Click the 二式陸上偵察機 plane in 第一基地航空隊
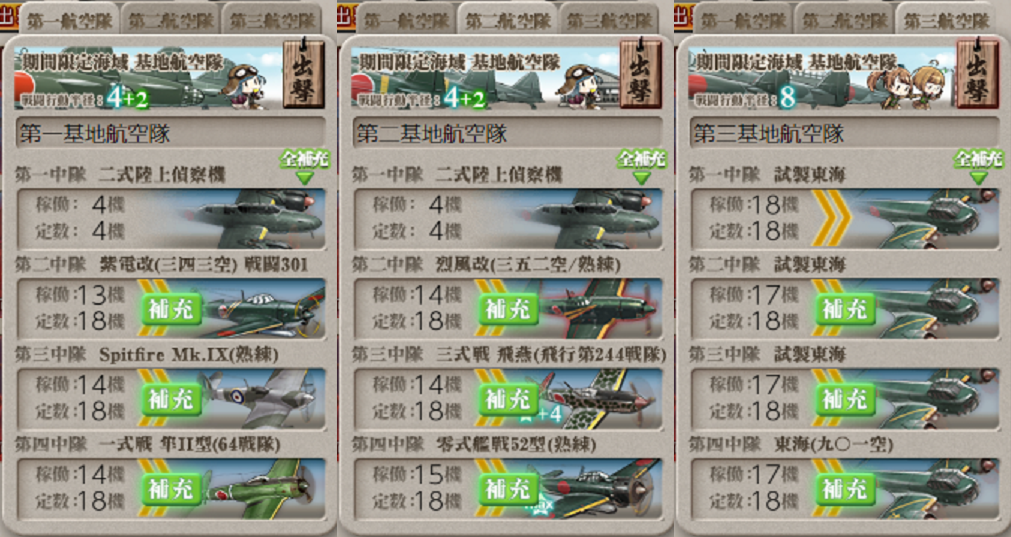The height and width of the screenshot is (537, 1011). [x=258, y=219]
